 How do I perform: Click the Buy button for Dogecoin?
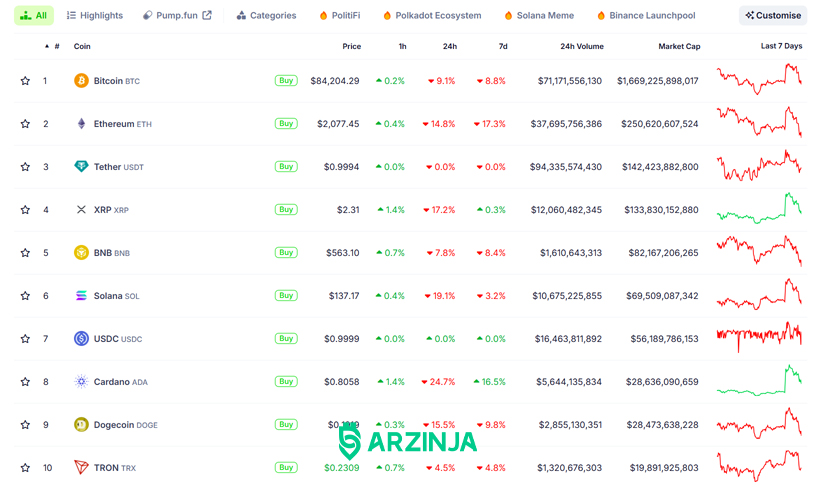[x=286, y=425]
